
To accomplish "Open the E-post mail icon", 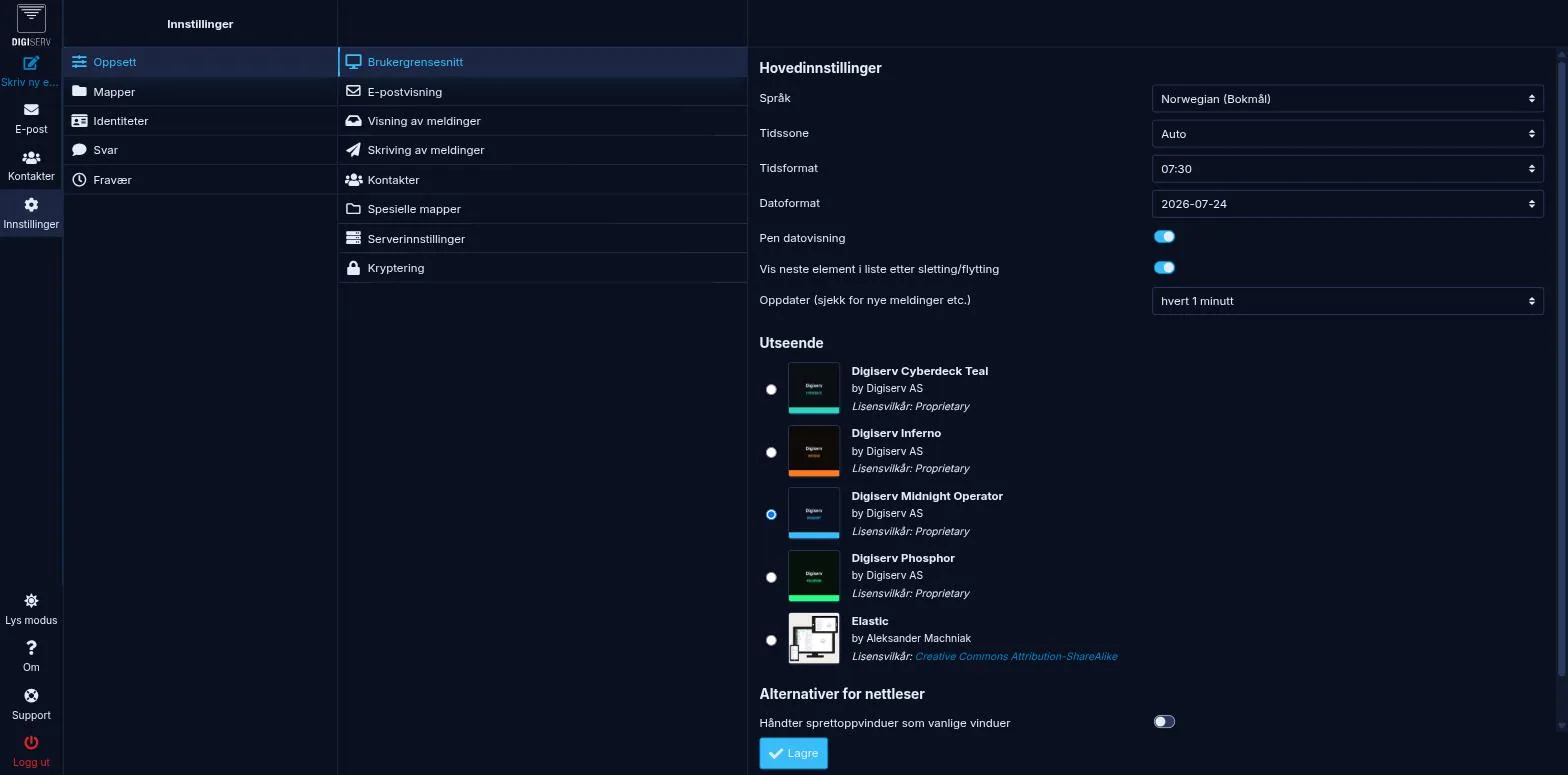I will point(31,110).
